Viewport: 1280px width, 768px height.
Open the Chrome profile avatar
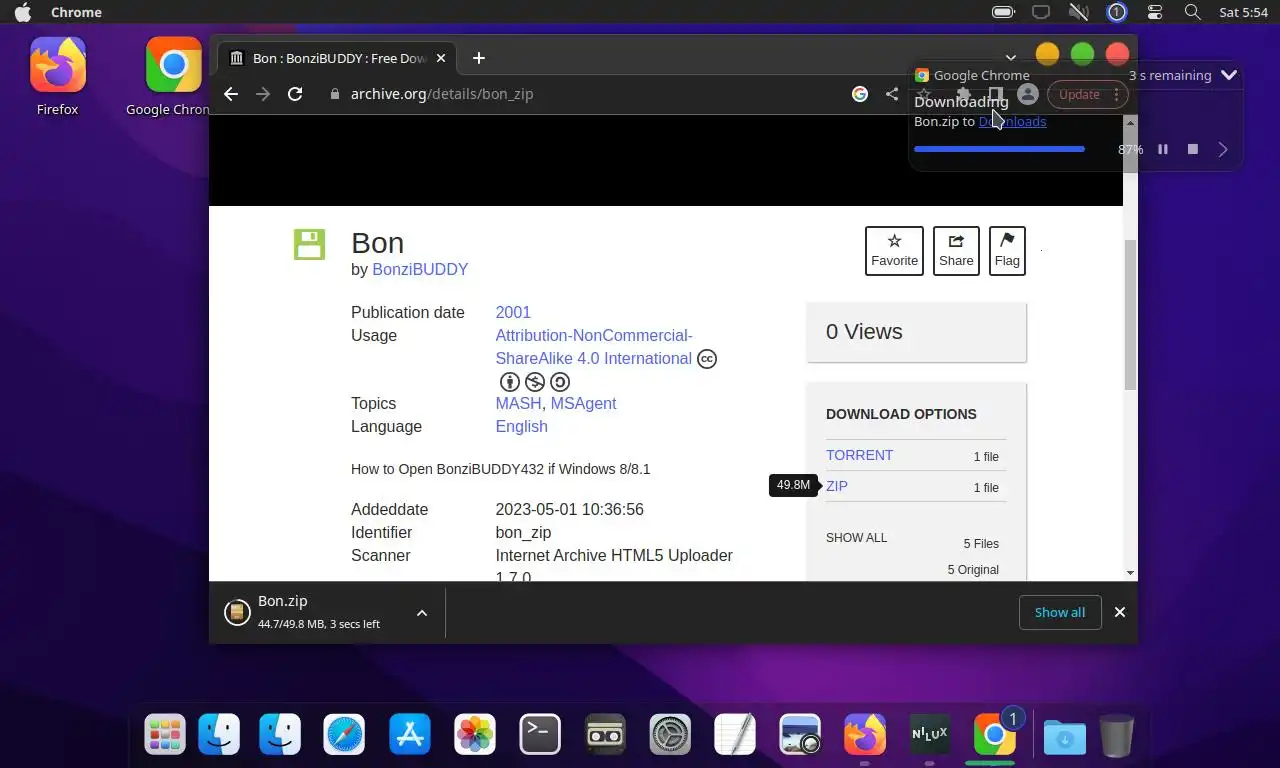[1027, 94]
